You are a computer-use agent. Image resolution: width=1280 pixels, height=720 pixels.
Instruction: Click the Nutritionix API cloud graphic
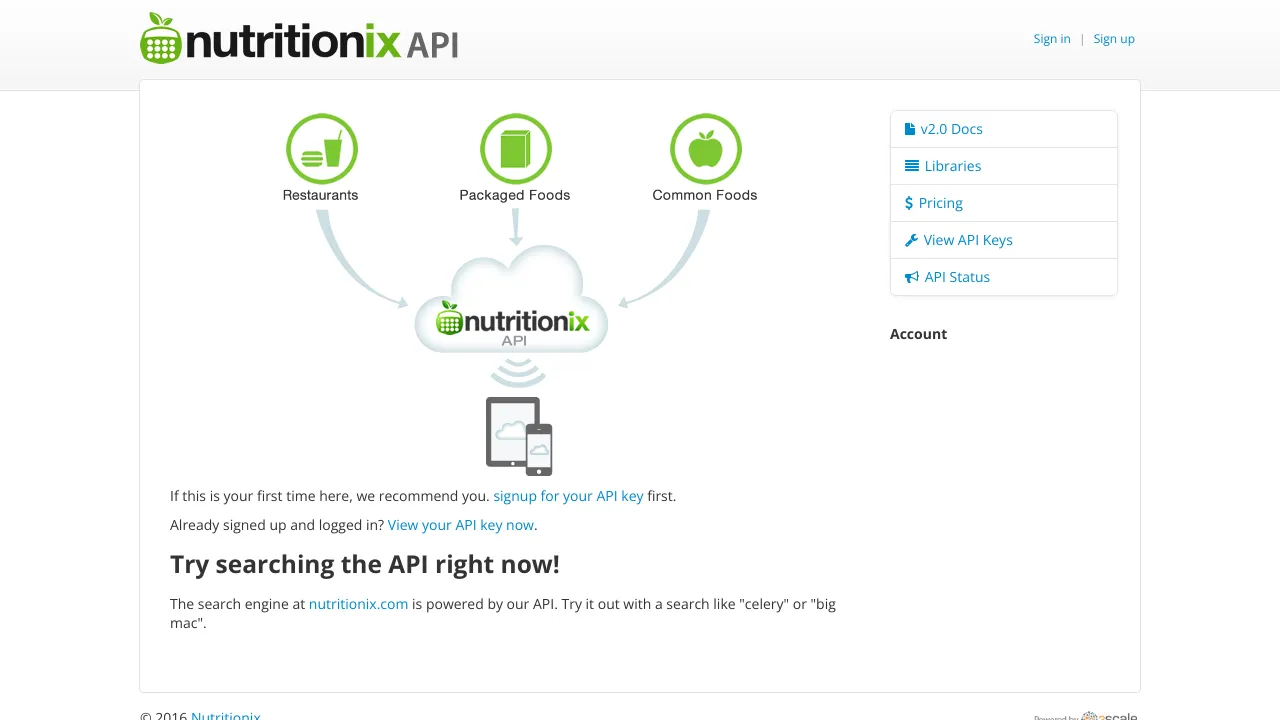pyautogui.click(x=512, y=300)
